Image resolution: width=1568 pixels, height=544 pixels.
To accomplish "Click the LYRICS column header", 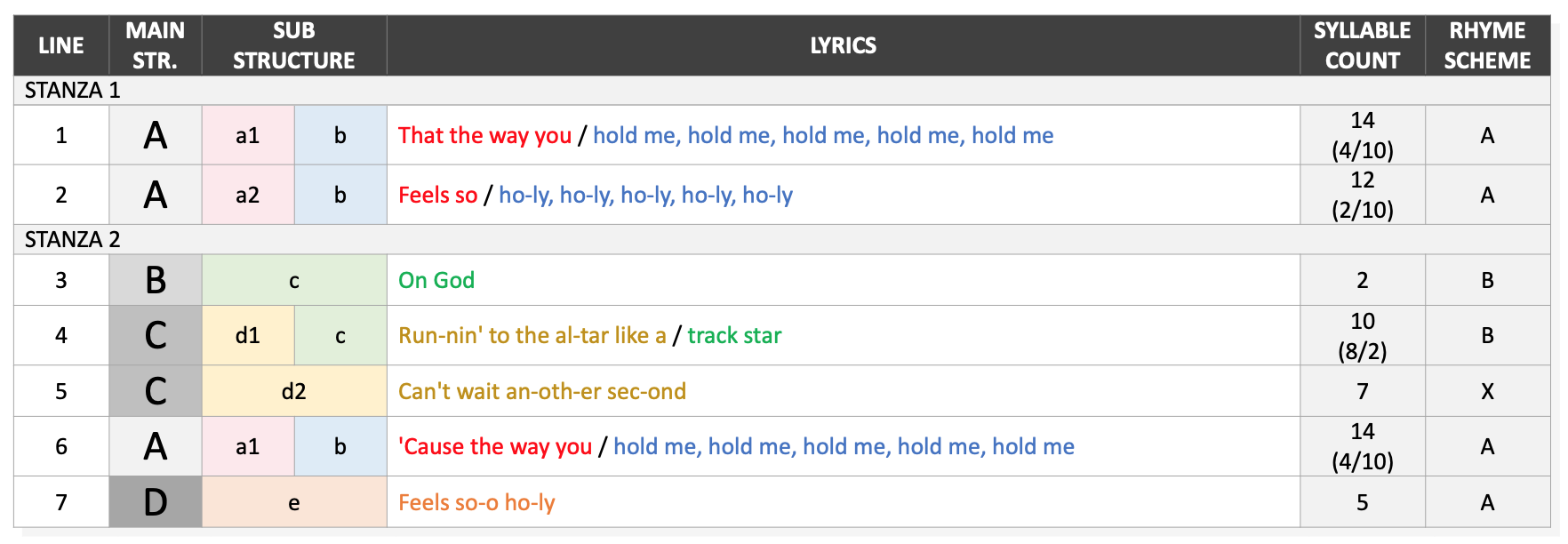I will pyautogui.click(x=843, y=45).
